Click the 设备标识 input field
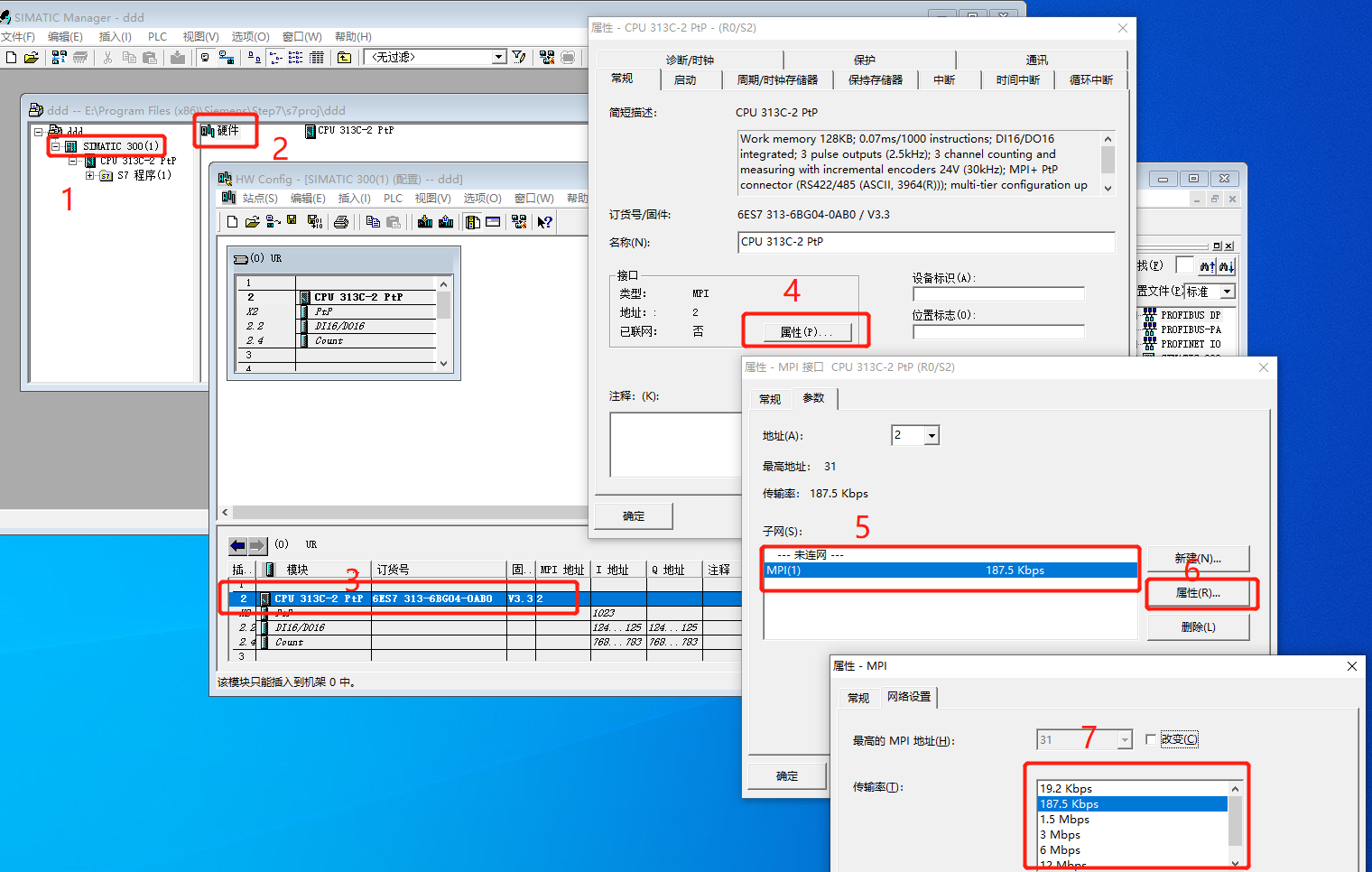1372x872 pixels. [x=998, y=294]
